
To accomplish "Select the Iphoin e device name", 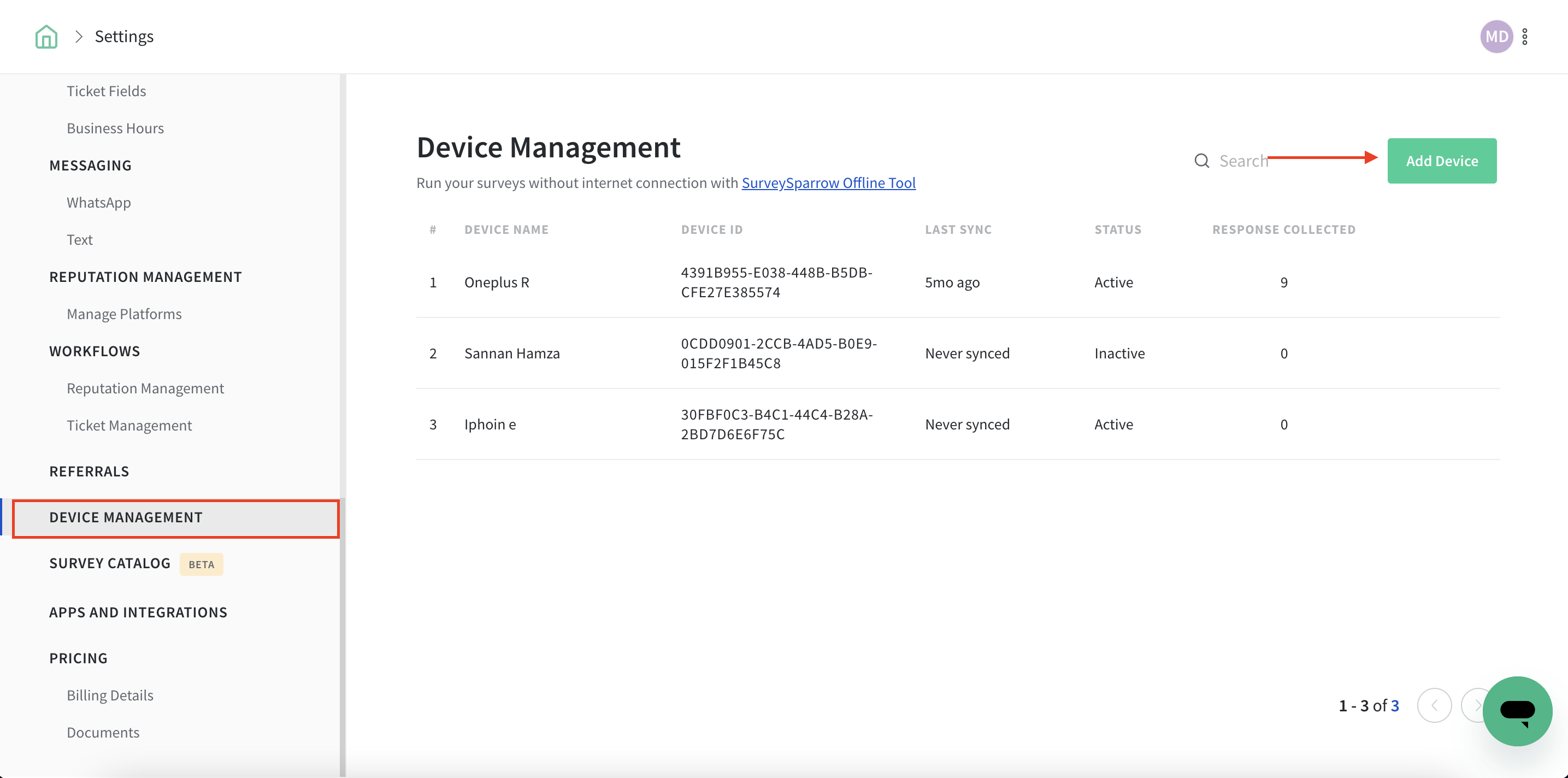I will pos(490,425).
